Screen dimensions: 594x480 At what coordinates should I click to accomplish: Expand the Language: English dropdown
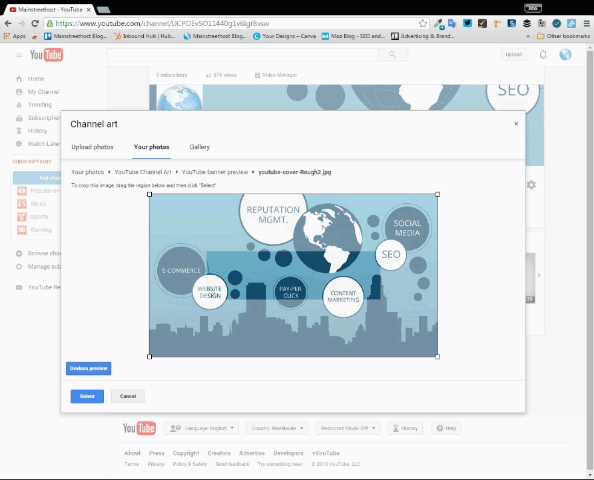[x=202, y=428]
